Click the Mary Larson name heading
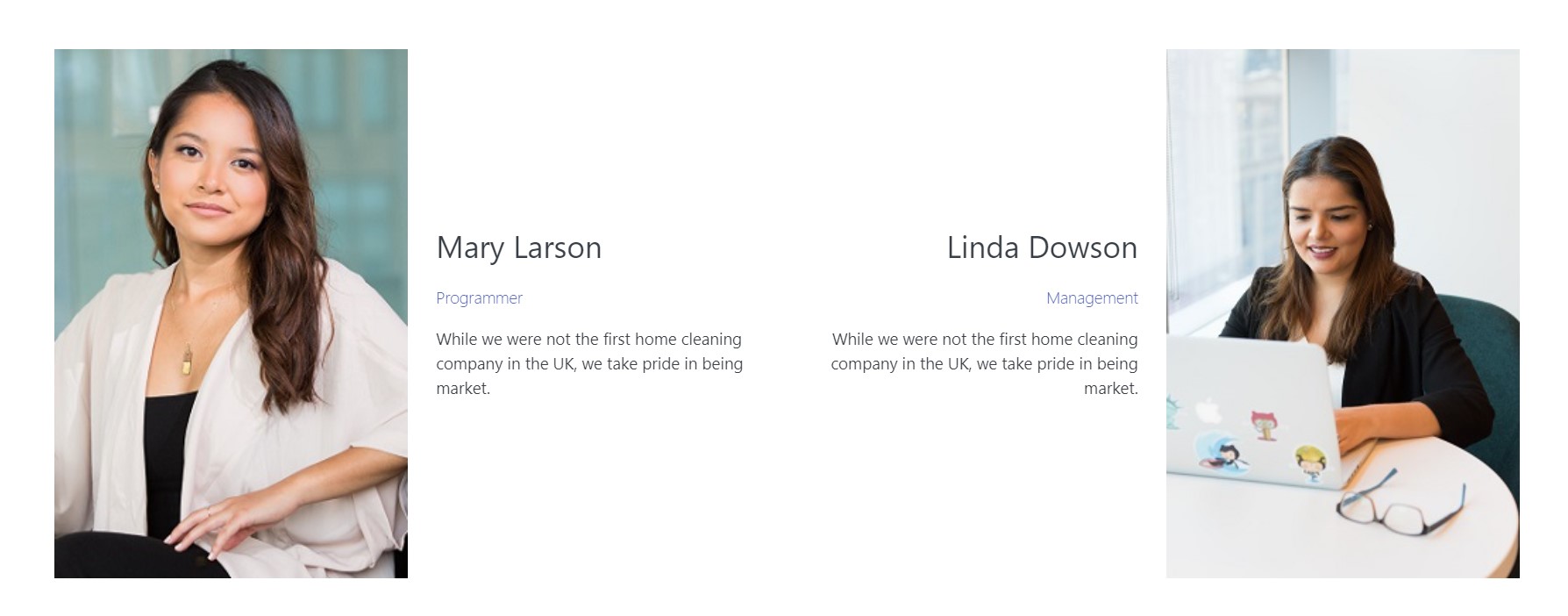The image size is (1568, 616). click(x=519, y=247)
